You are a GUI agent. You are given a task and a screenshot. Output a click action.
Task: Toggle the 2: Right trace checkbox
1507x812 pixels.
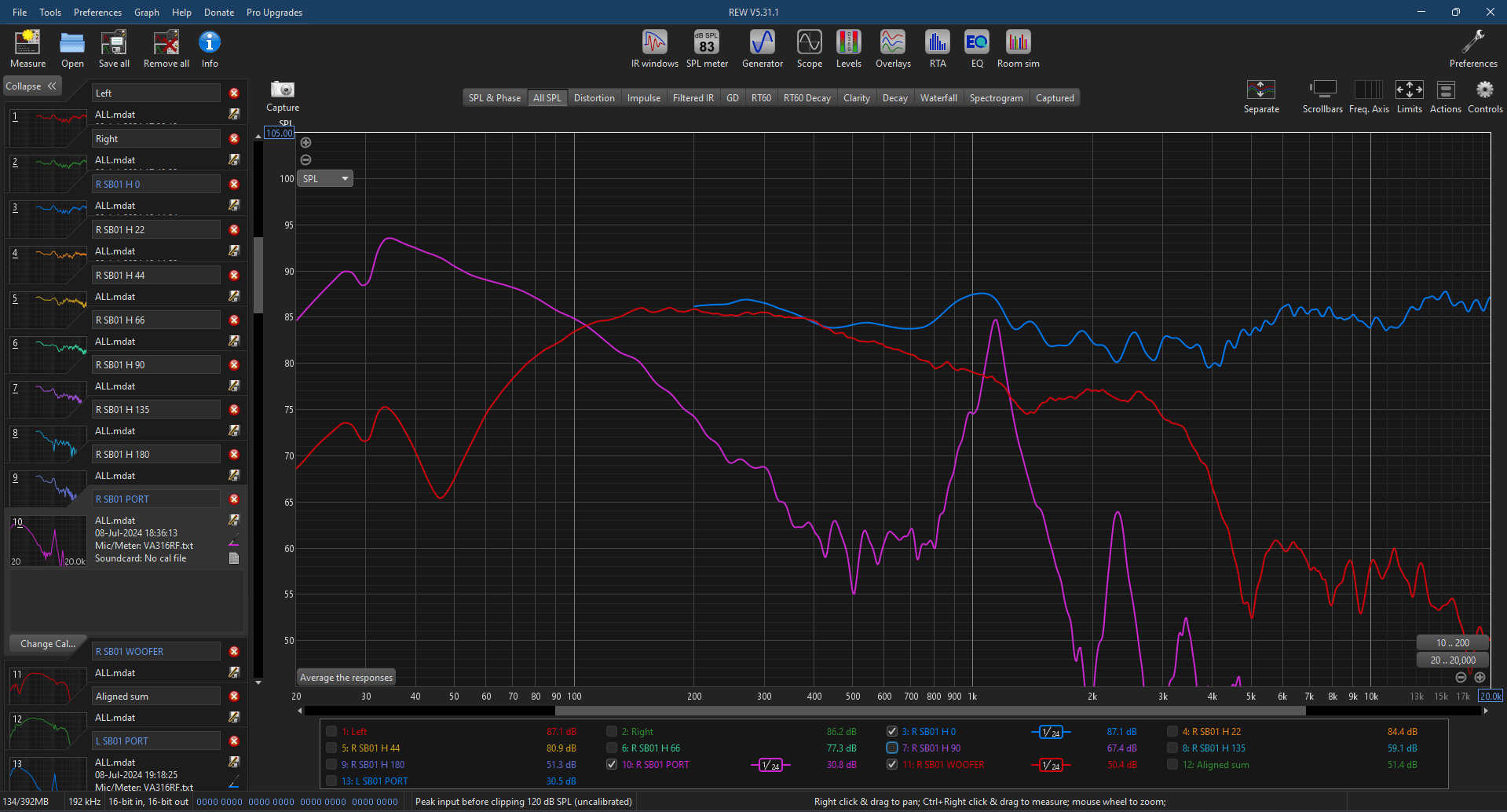coord(612,731)
